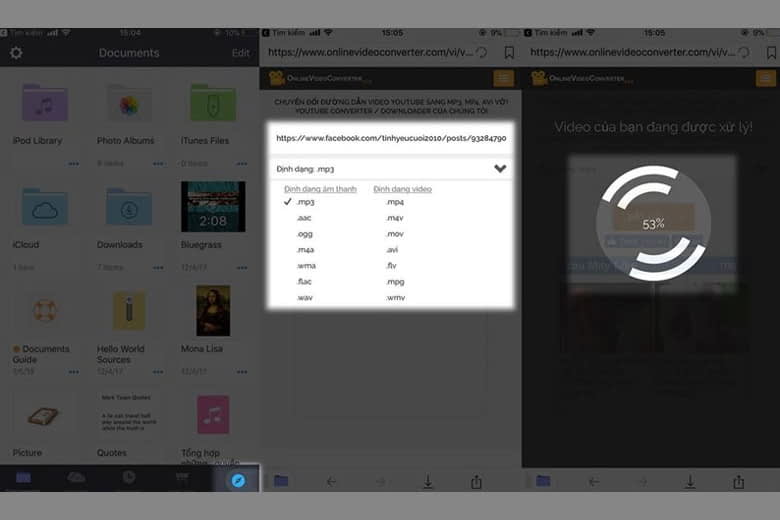Choose the .flv video format
Image resolution: width=780 pixels, height=520 pixels.
(391, 266)
